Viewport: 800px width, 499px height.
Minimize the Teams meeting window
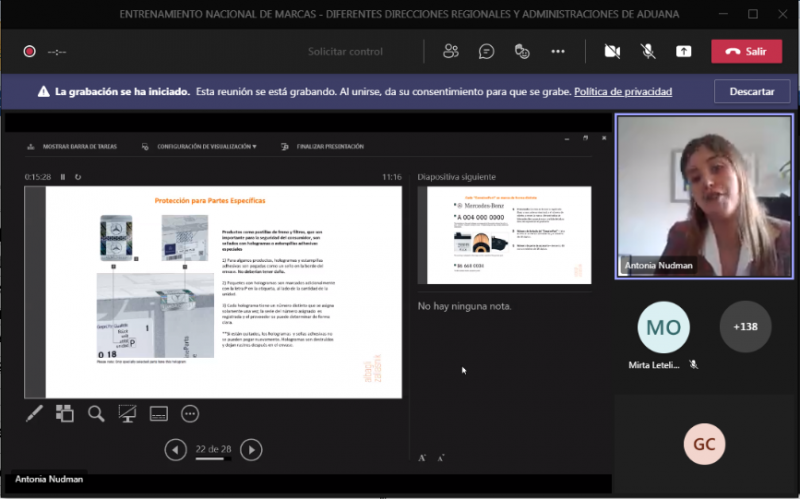click(x=723, y=14)
